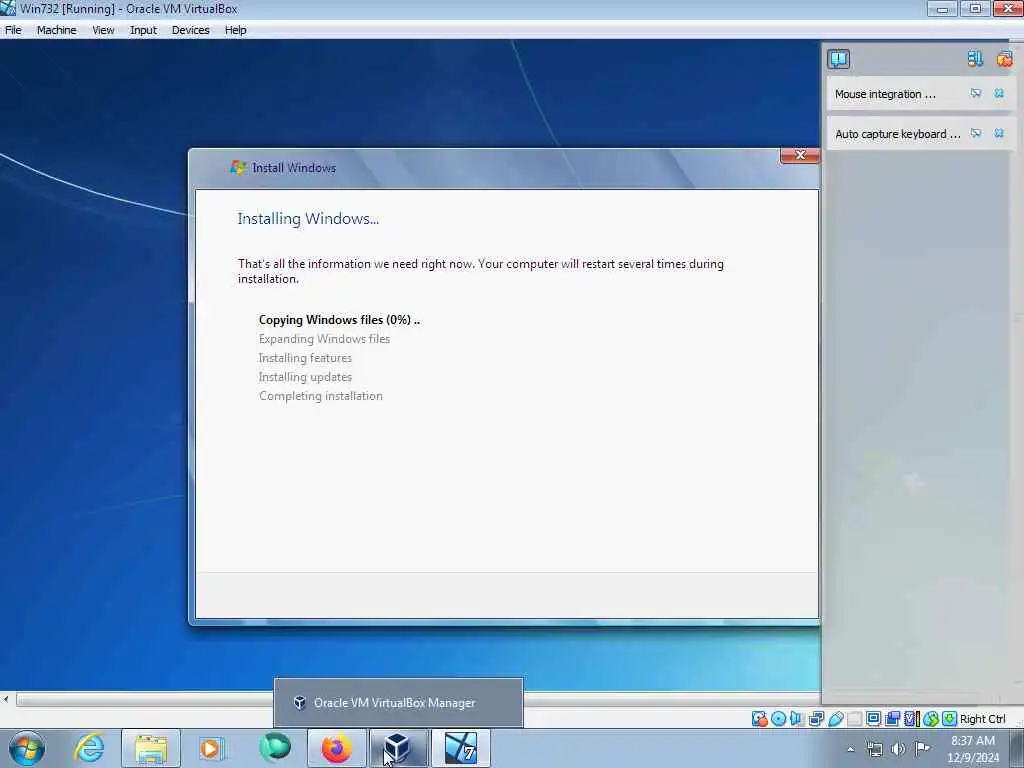This screenshot has height=768, width=1024.
Task: Click the VM window horizontal scrollbar track
Action: coord(418,700)
